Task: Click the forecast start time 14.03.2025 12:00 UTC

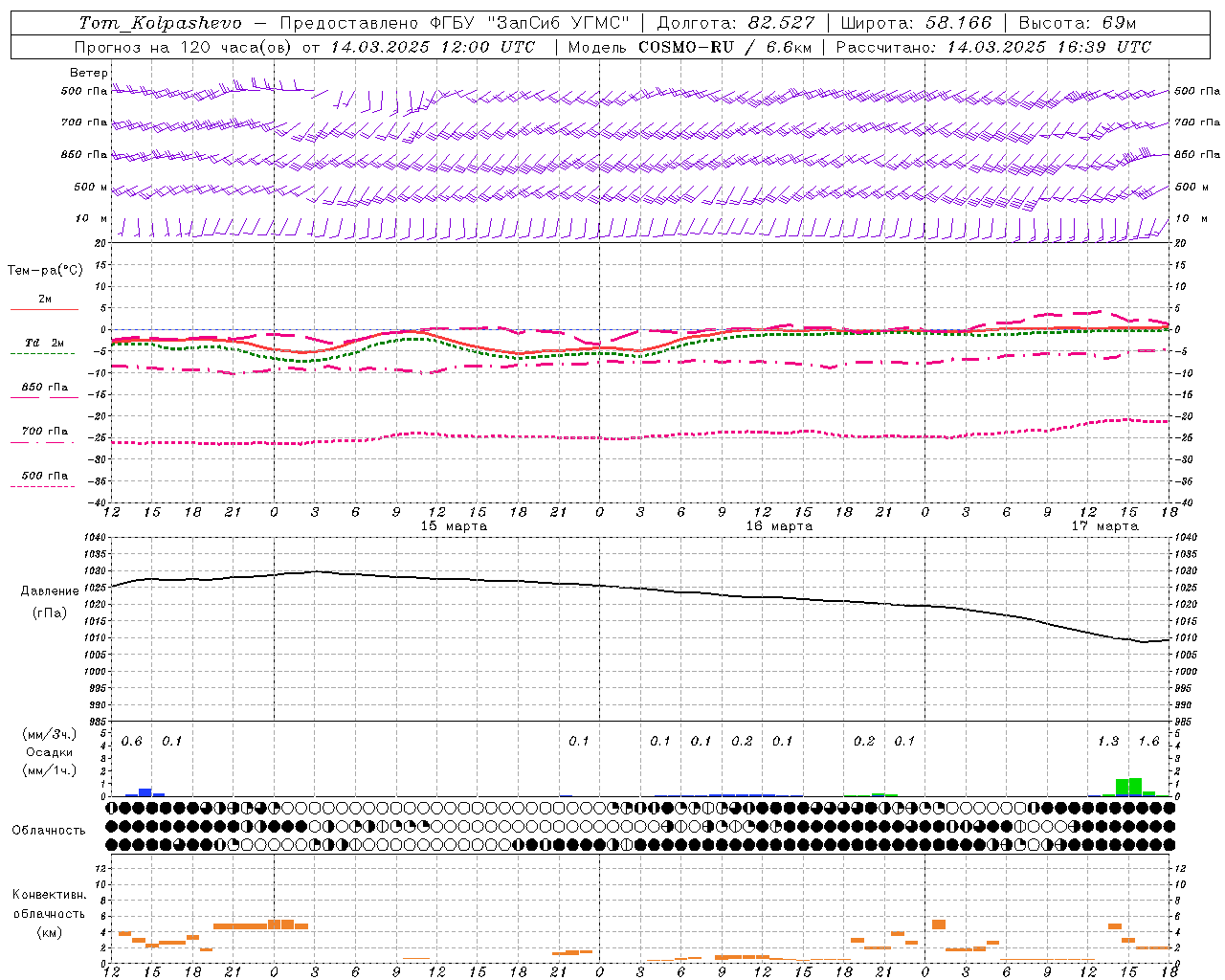Action: point(432,47)
